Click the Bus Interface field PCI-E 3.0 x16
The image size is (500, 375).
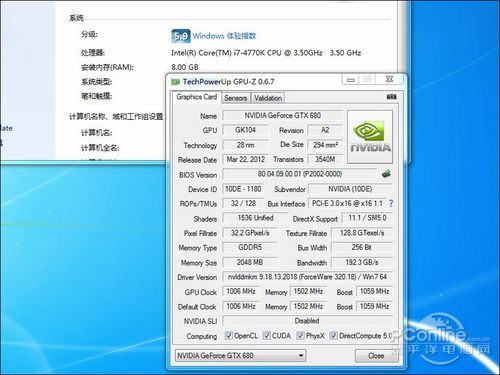pos(348,203)
